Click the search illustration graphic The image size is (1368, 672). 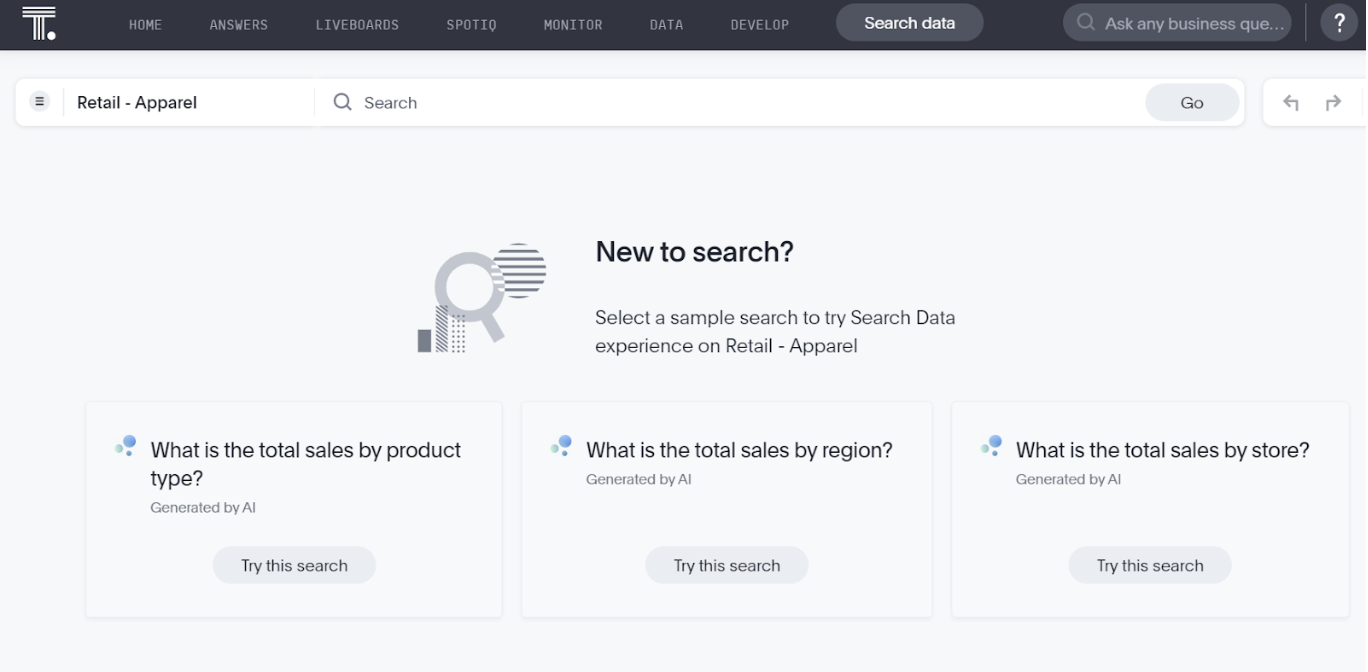click(x=482, y=298)
